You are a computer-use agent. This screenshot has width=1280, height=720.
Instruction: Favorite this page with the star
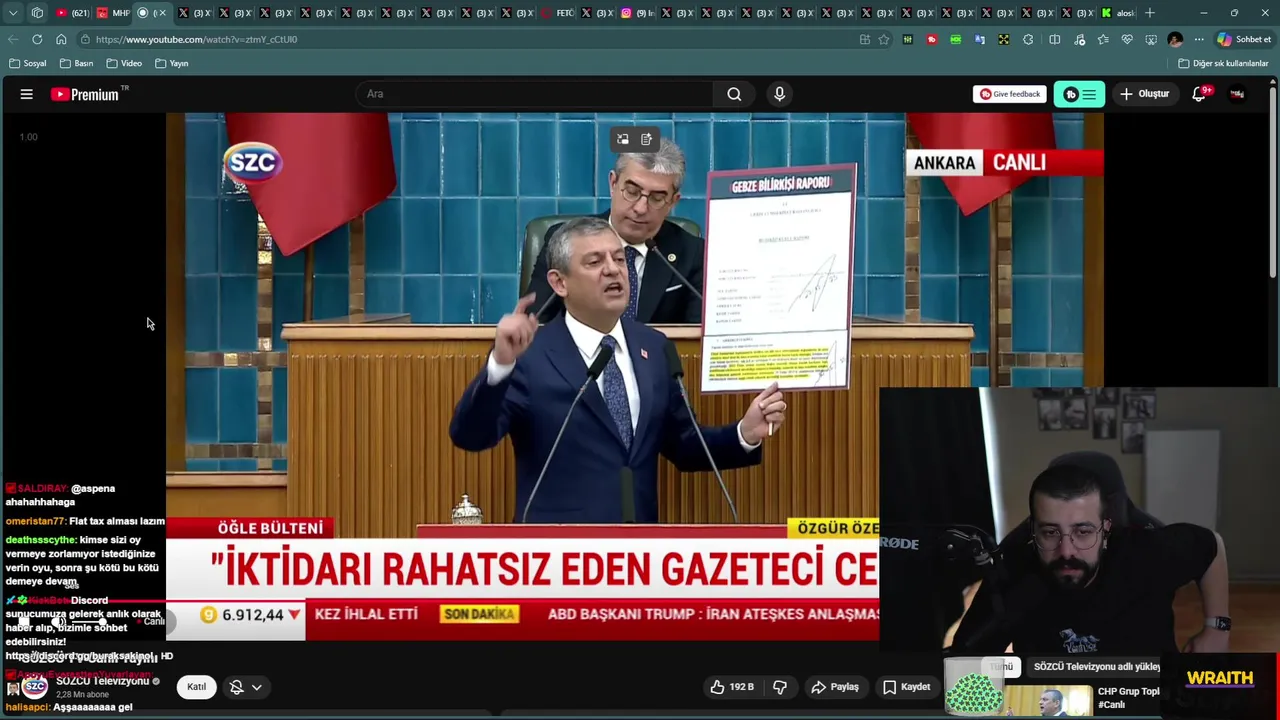(x=884, y=39)
